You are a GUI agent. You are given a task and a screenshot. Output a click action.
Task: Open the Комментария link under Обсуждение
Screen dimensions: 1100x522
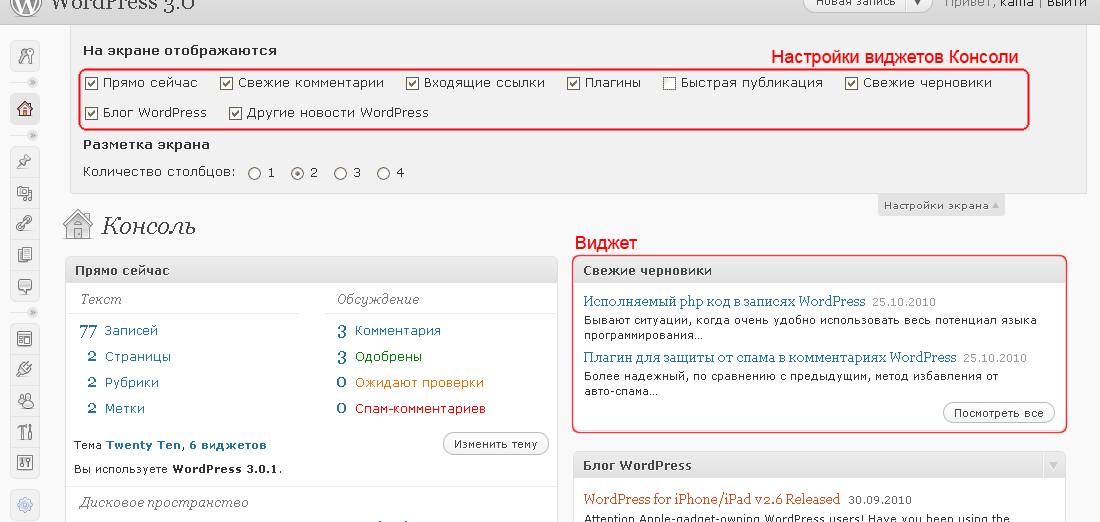point(398,330)
